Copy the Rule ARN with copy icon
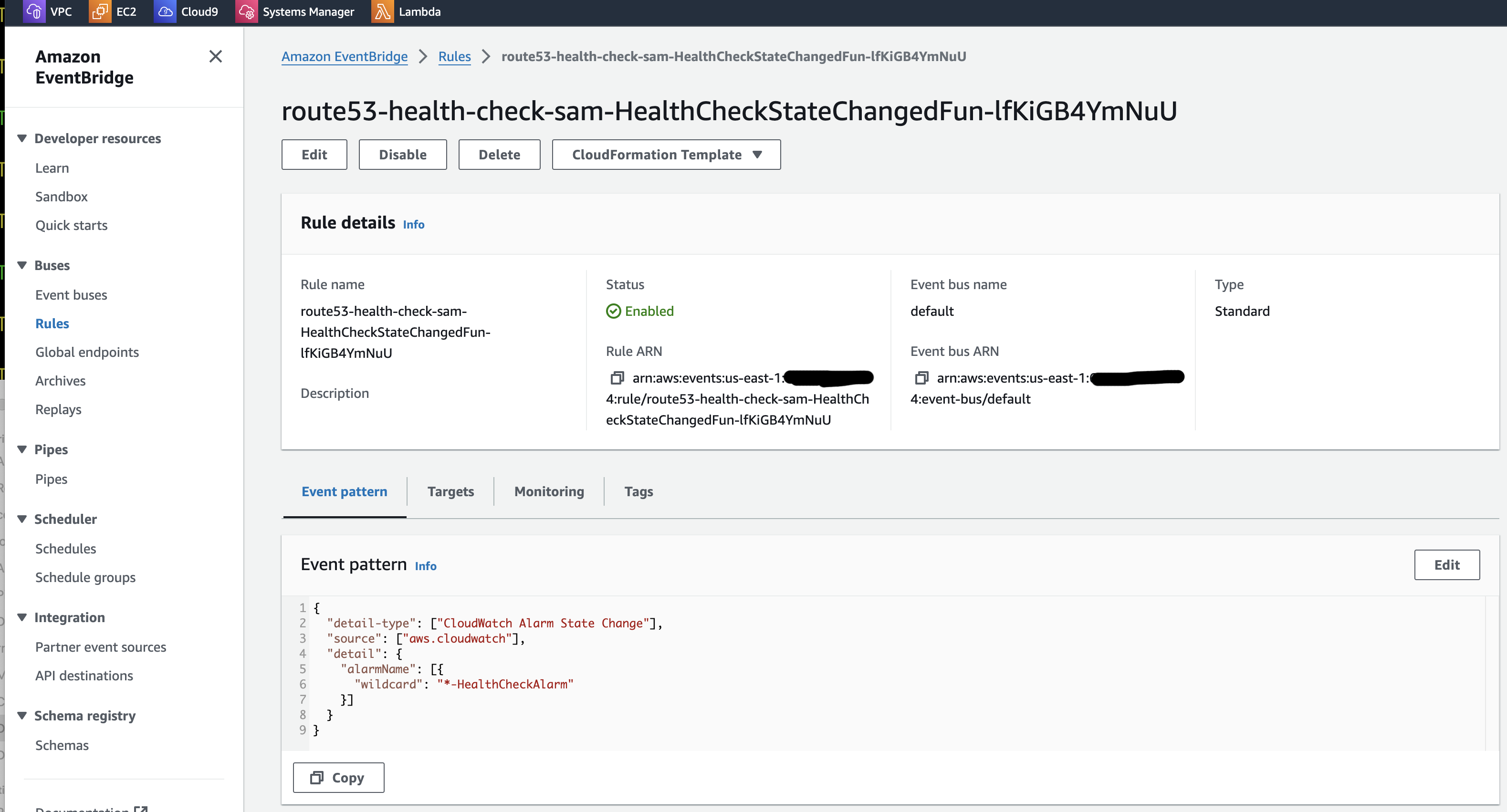1507x812 pixels. tap(617, 378)
